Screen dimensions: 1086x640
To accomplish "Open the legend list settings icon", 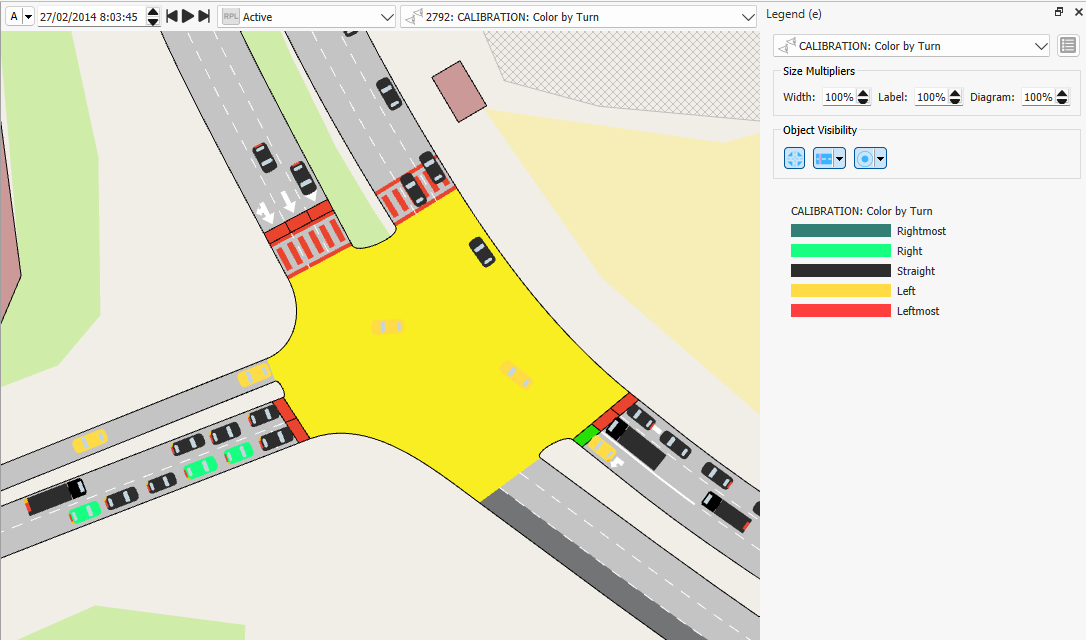I will [x=1068, y=45].
